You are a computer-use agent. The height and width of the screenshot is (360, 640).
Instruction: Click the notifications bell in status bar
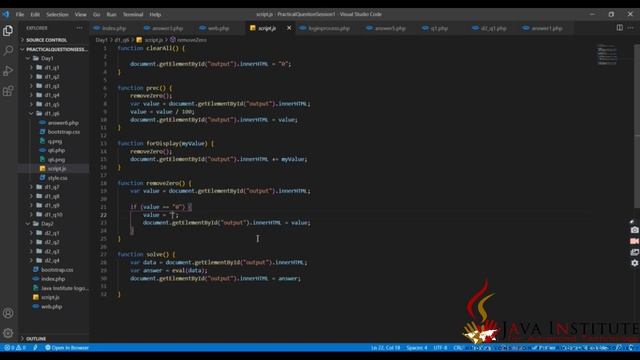(x=631, y=348)
